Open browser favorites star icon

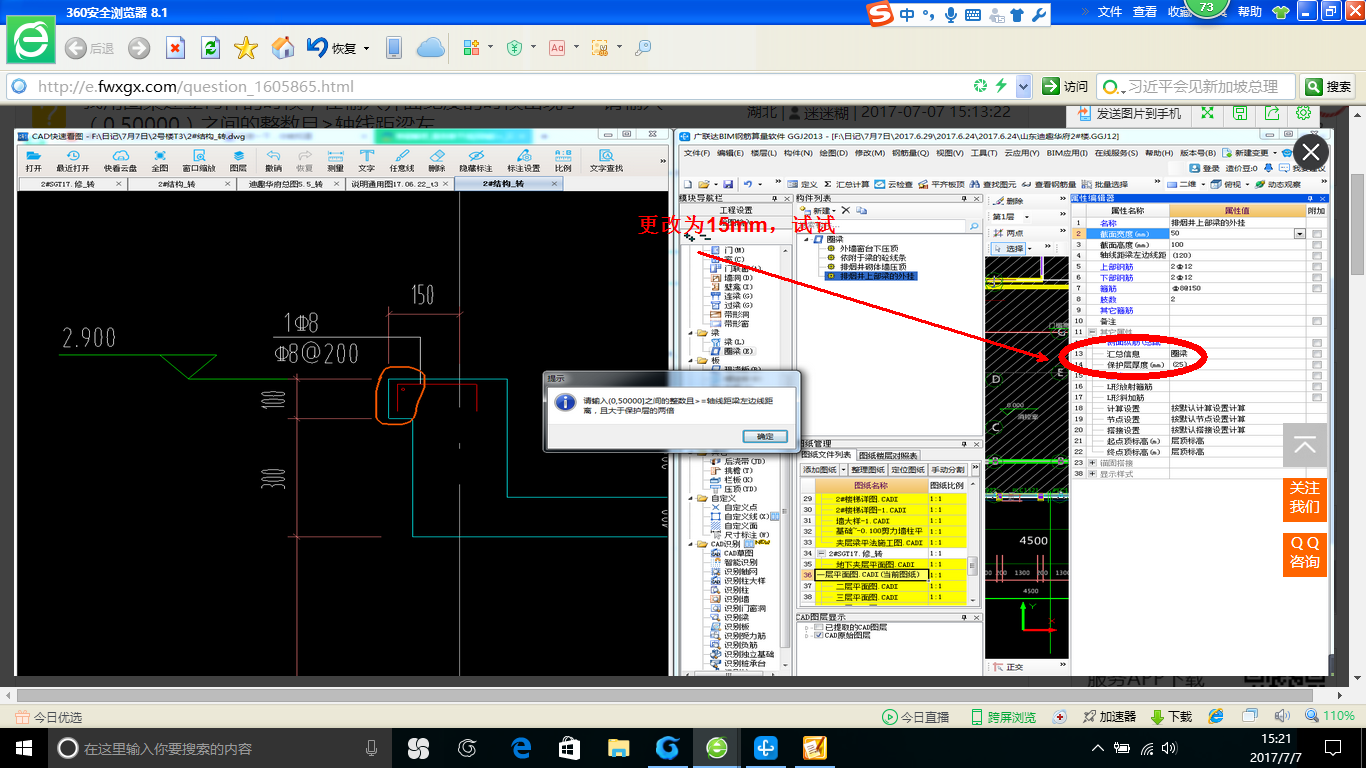245,48
